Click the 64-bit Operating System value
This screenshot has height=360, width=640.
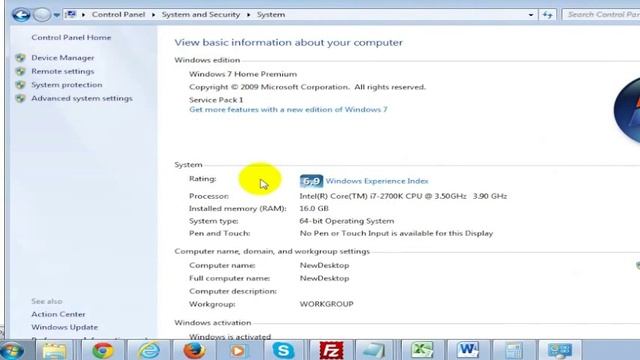coord(347,221)
